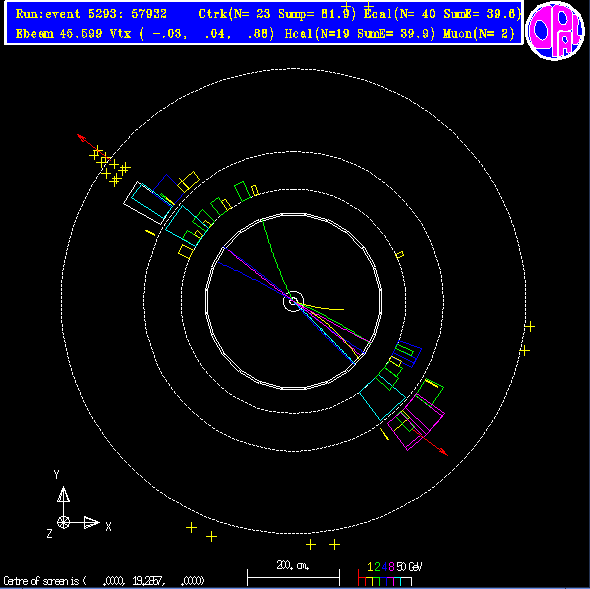Screen dimensions: 590x589
Task: Click the GeV energy color legend
Action: [390, 574]
